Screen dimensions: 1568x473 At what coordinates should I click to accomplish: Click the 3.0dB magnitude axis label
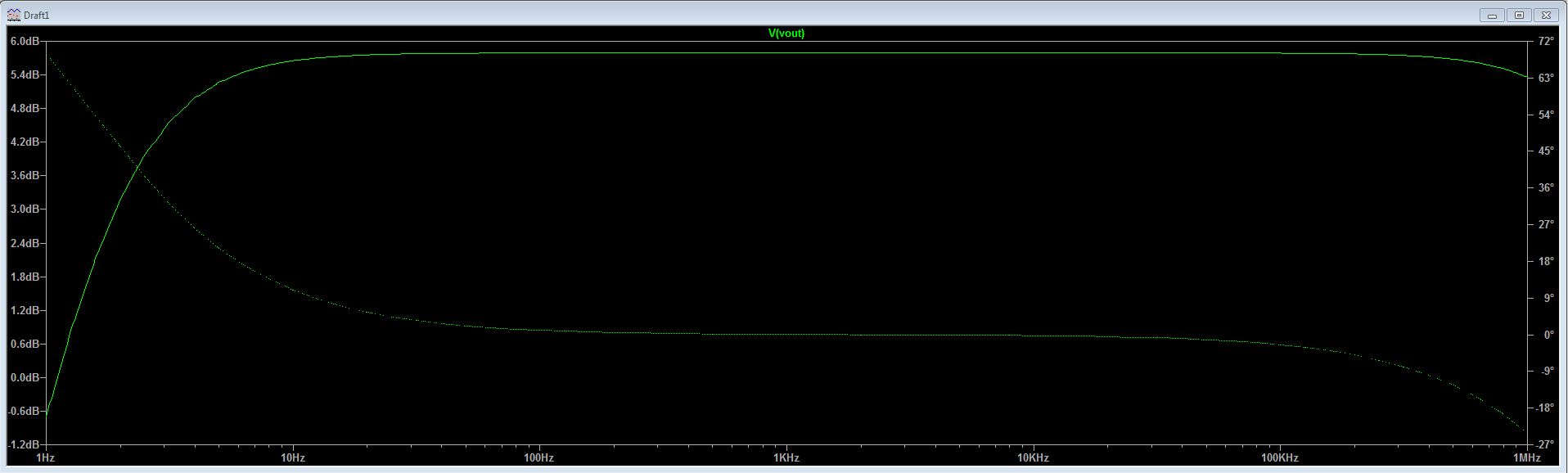point(25,209)
